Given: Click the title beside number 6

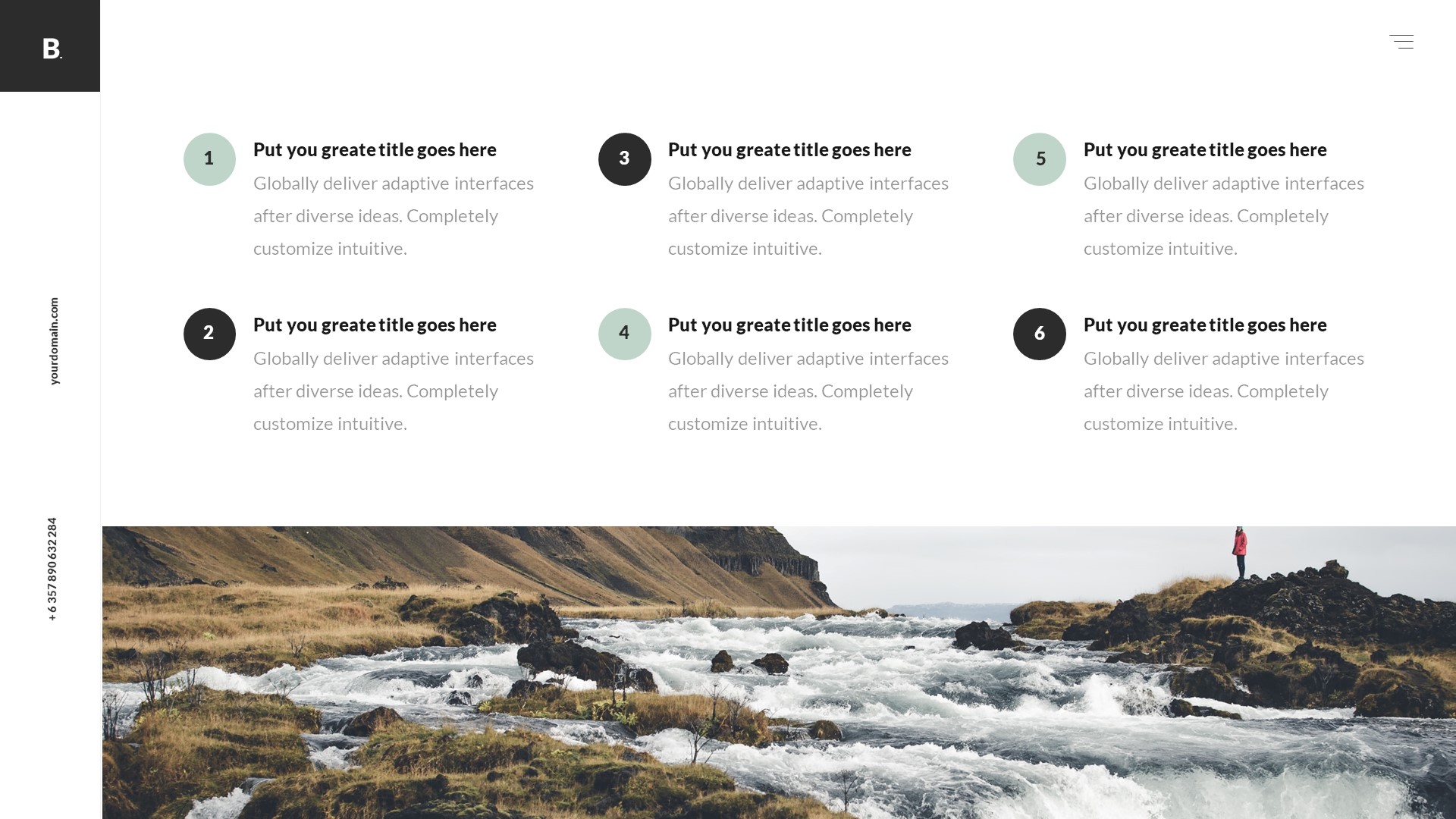Looking at the screenshot, I should point(1205,325).
